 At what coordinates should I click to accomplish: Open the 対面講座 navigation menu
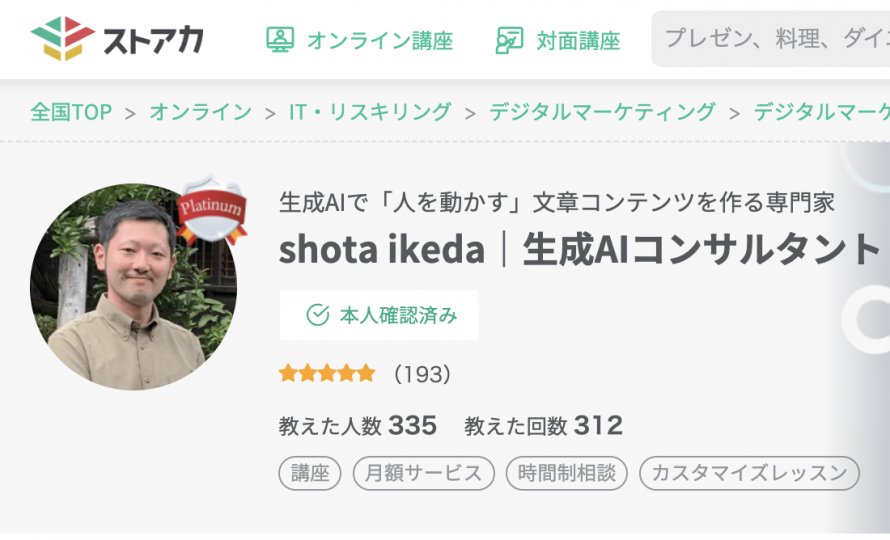tap(578, 41)
